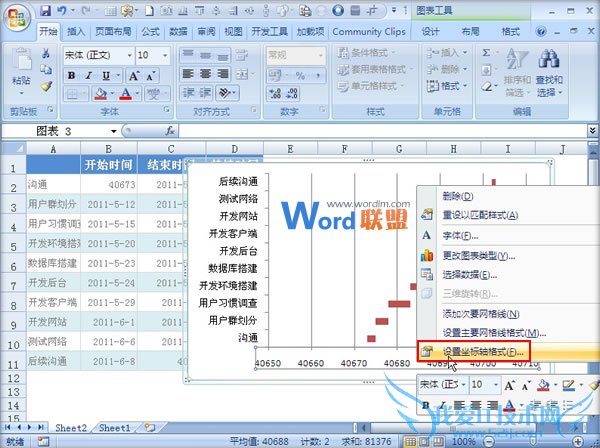This screenshot has height=448, width=600.
Task: Apply fill color from ribbon bucket
Action: [x=100, y=93]
